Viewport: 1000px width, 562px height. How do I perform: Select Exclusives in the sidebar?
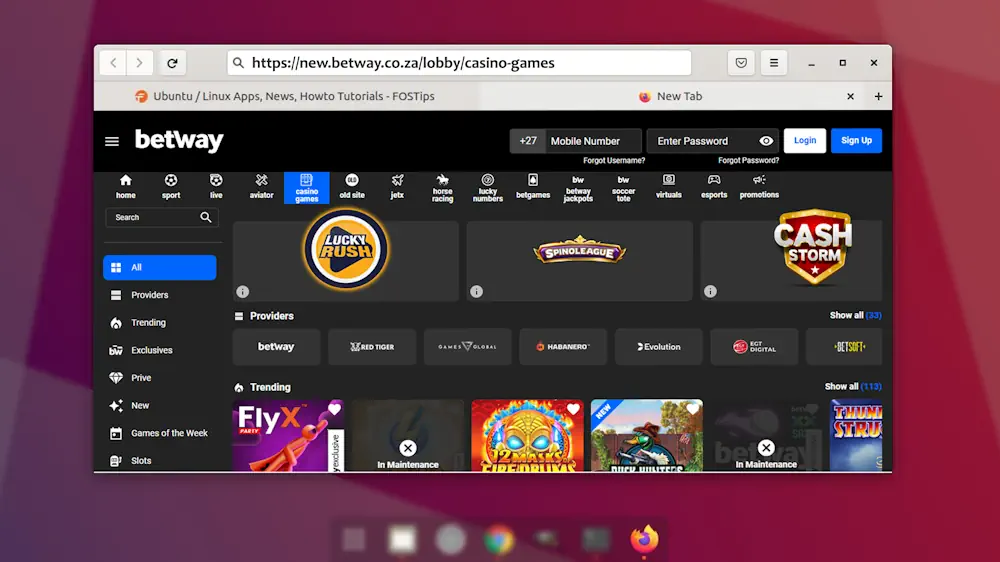(159, 350)
